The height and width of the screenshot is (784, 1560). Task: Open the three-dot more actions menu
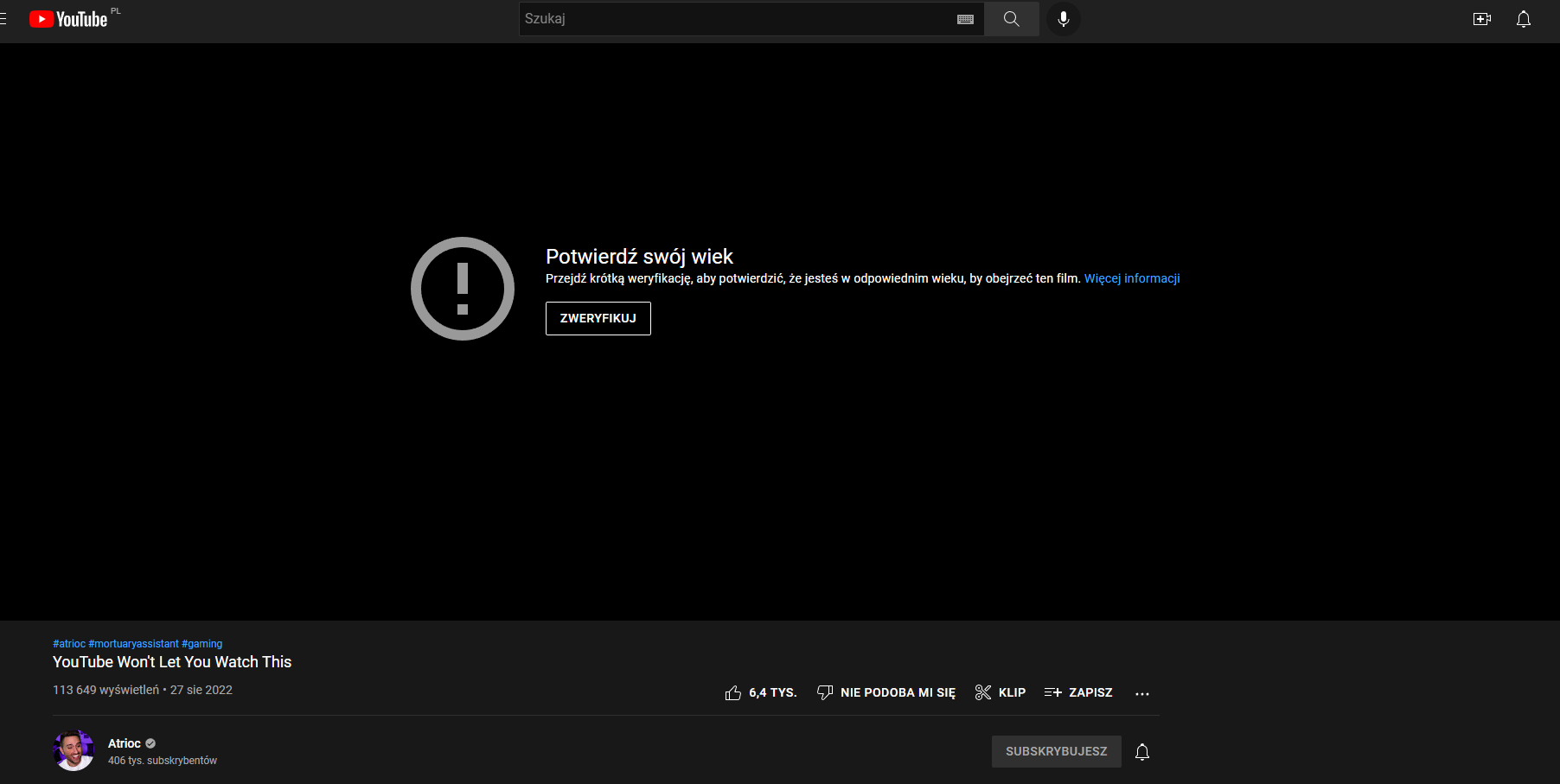[x=1141, y=692]
